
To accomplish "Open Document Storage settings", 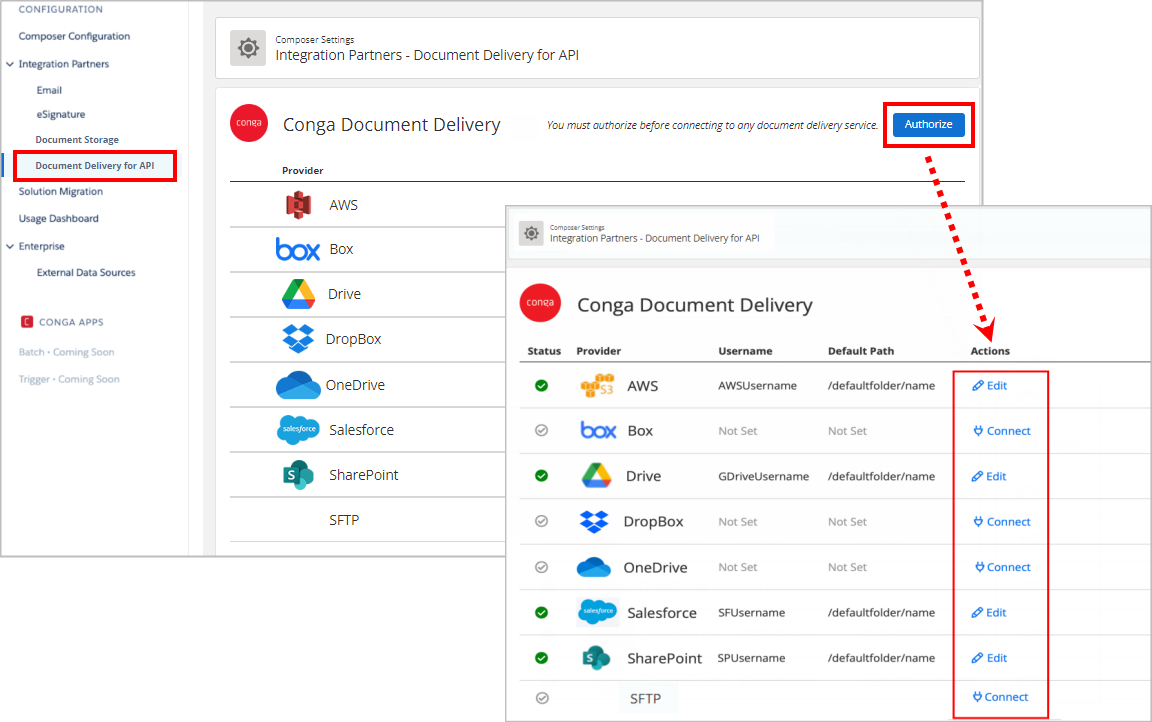I will 77,140.
